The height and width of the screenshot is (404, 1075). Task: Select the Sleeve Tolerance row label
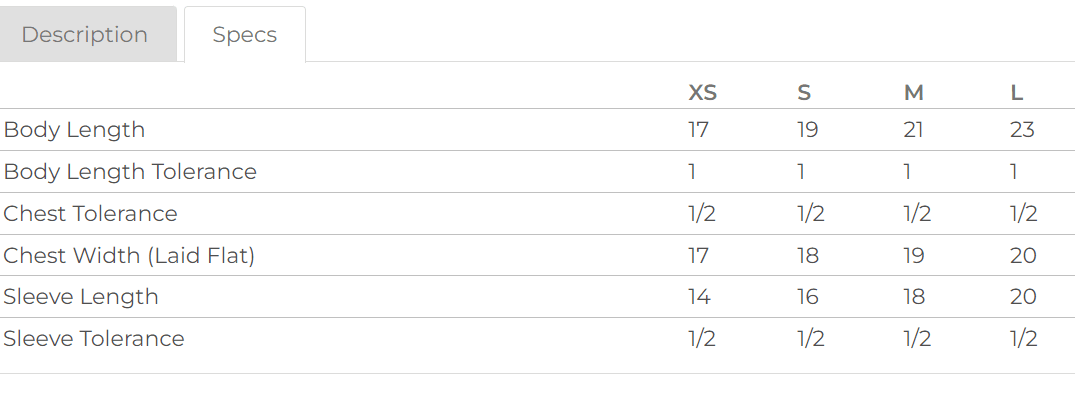(94, 339)
